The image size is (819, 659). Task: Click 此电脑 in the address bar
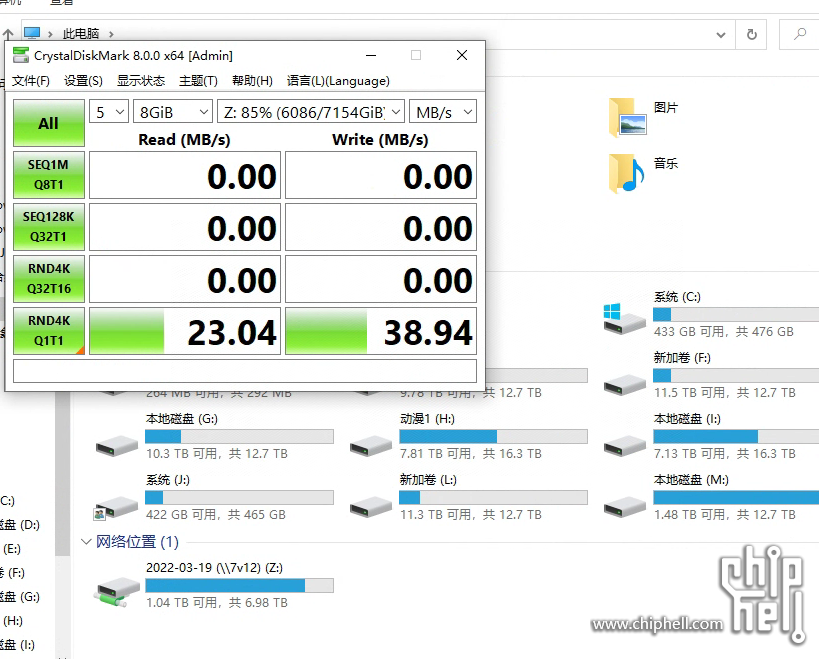(x=80, y=34)
